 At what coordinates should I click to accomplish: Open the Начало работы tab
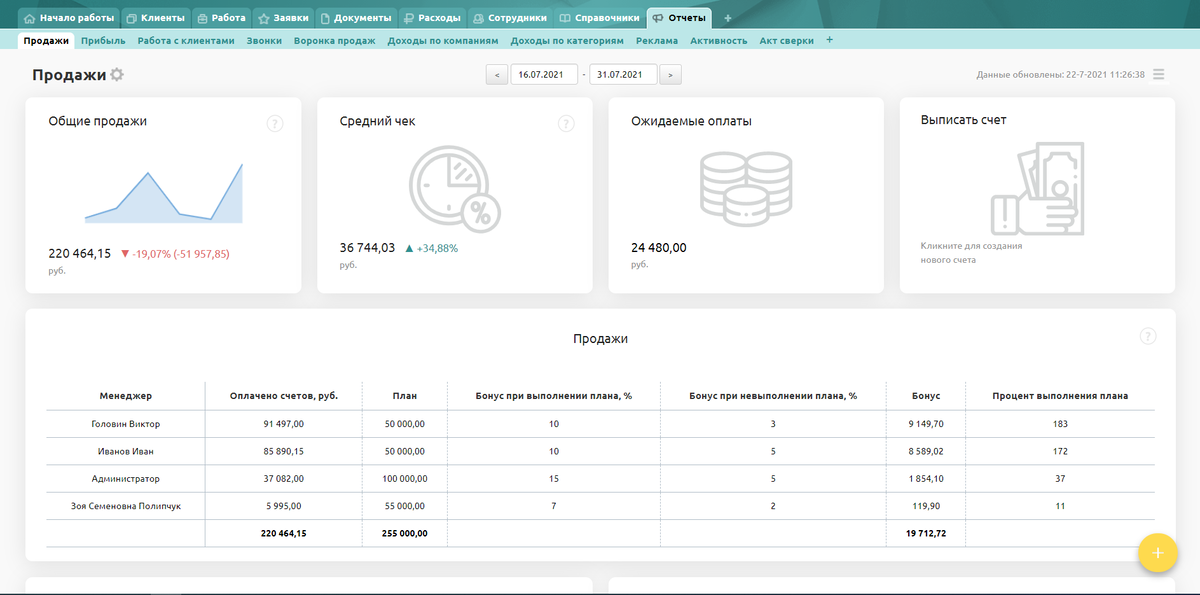[69, 18]
